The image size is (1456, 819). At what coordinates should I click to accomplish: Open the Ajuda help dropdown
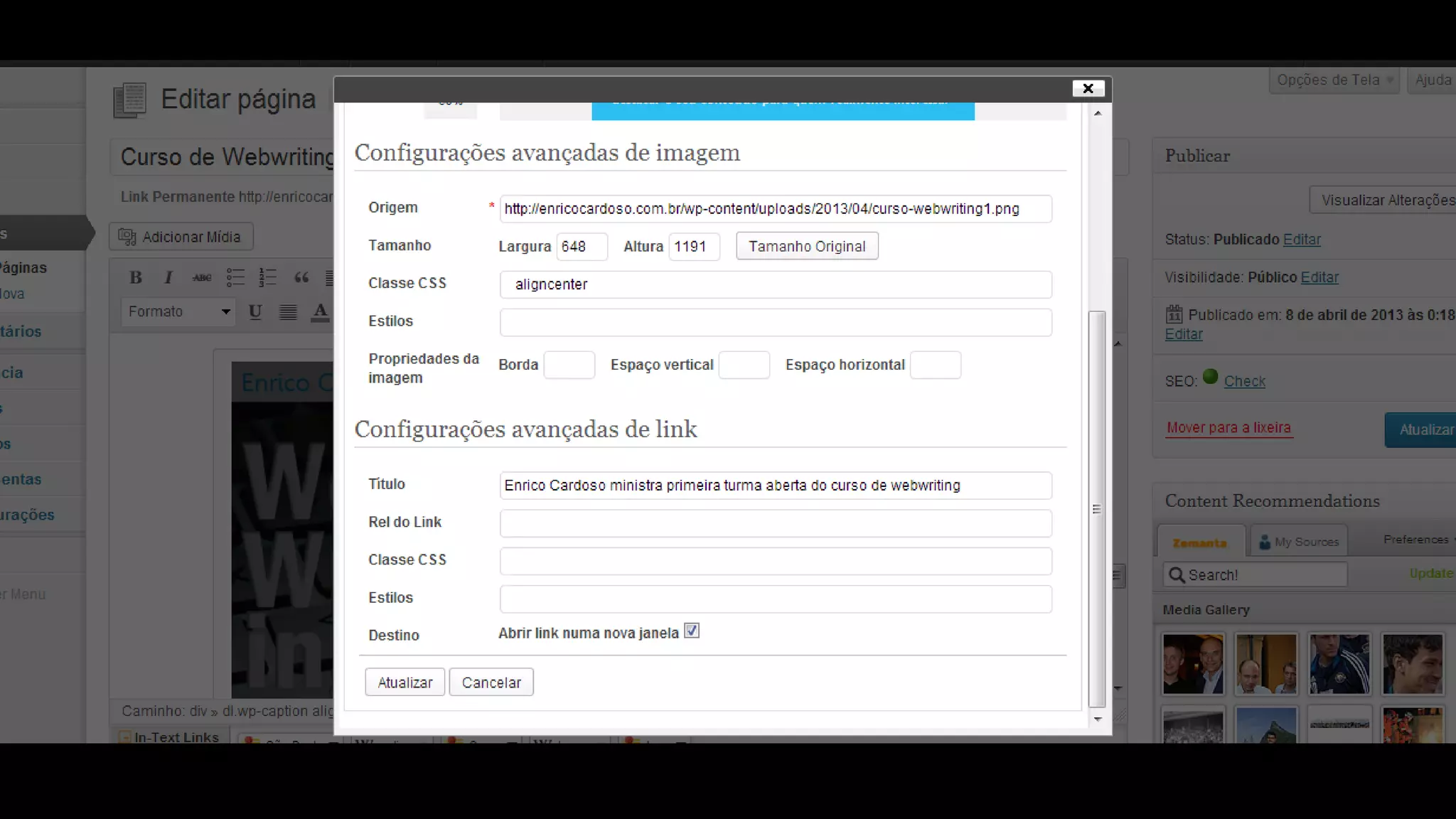[x=1433, y=80]
